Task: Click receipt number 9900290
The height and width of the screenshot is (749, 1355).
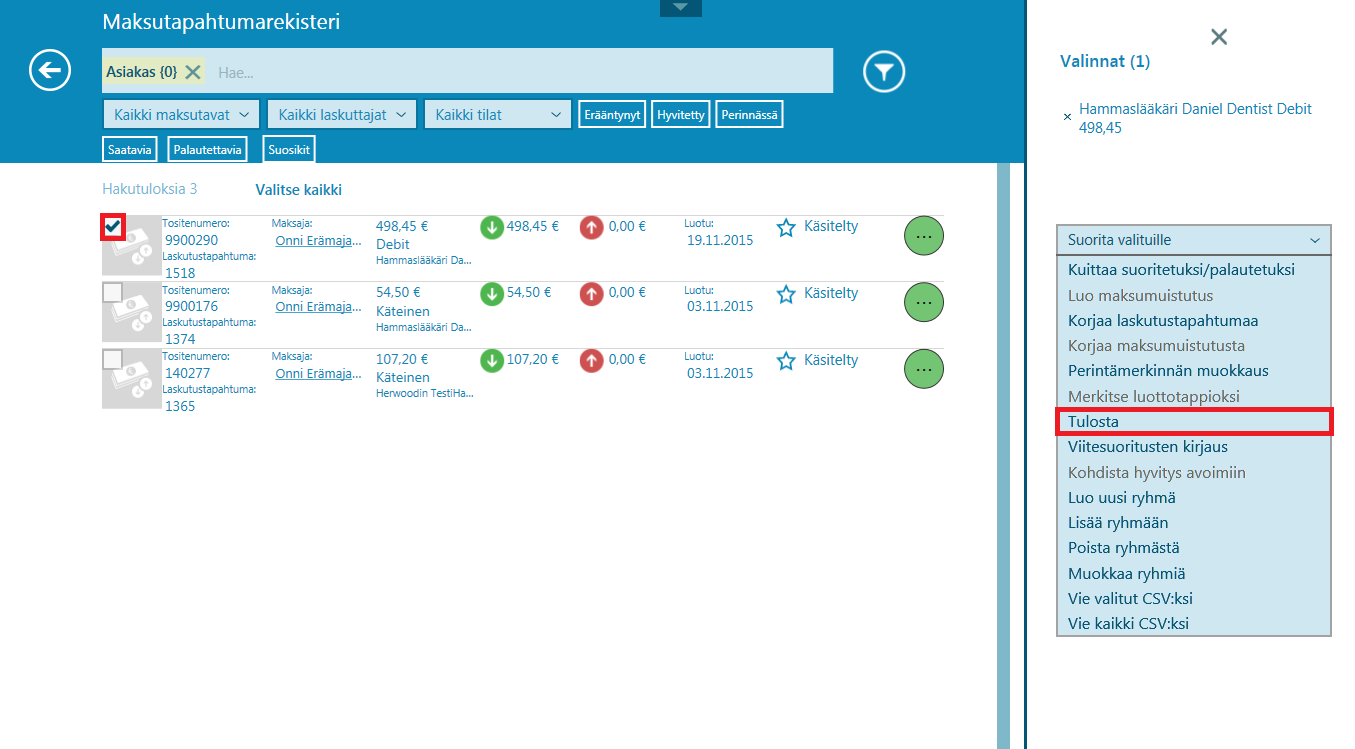Action: 191,241
